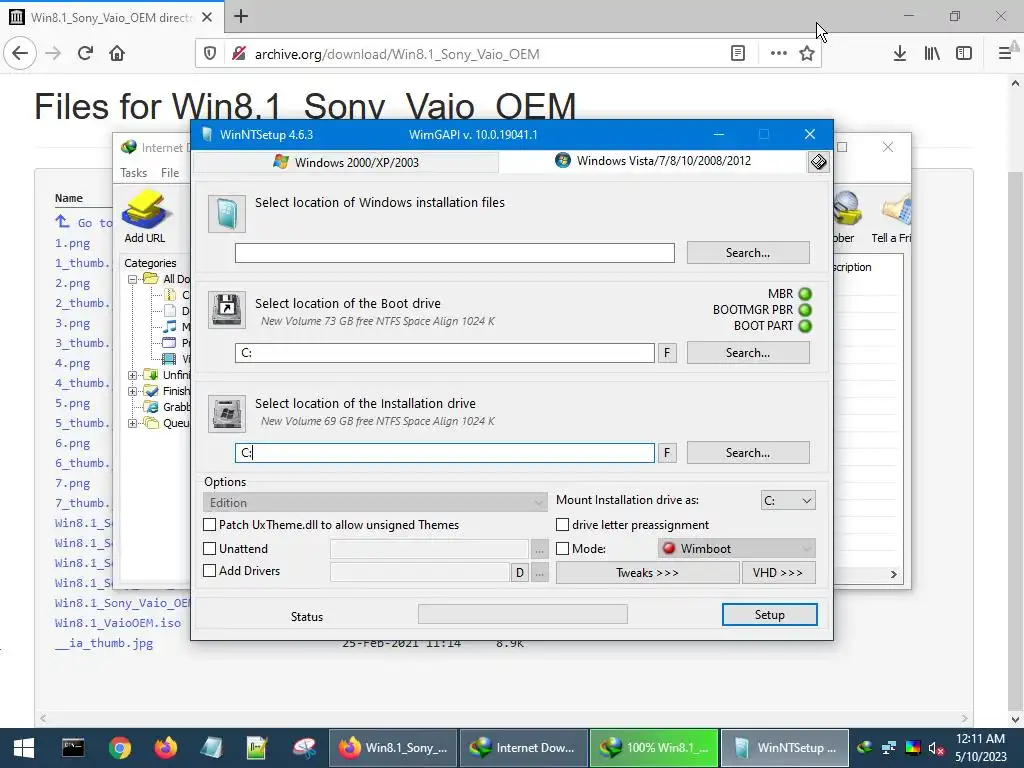Click the BOOTMGR PBR green status light

tap(805, 310)
